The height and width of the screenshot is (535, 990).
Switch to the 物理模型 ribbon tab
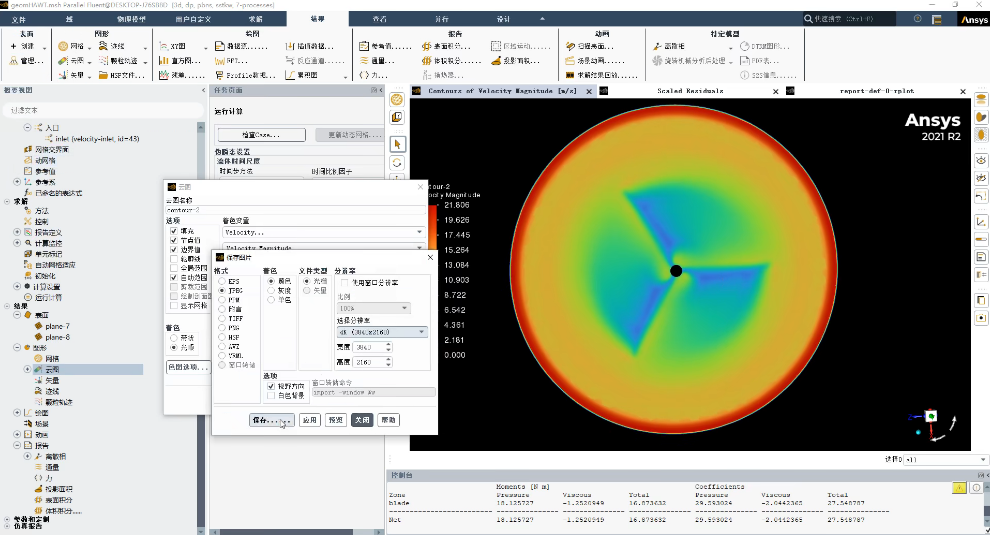tap(131, 19)
